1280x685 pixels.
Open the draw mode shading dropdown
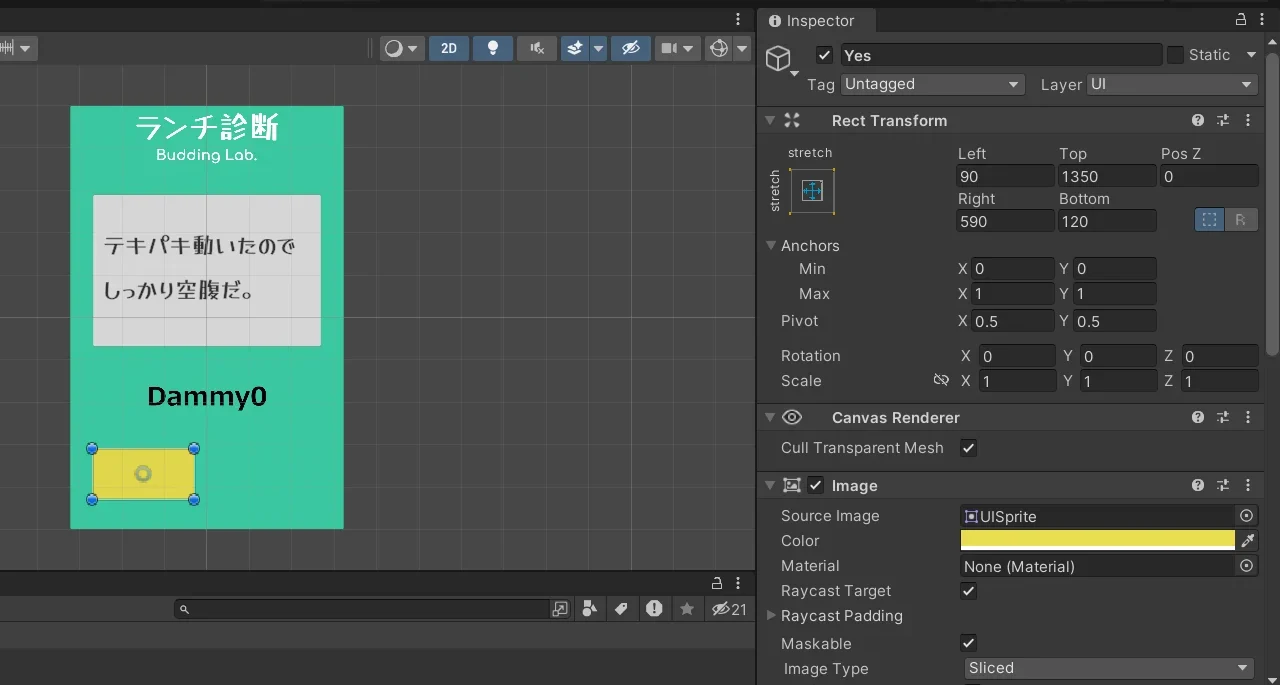pos(402,48)
